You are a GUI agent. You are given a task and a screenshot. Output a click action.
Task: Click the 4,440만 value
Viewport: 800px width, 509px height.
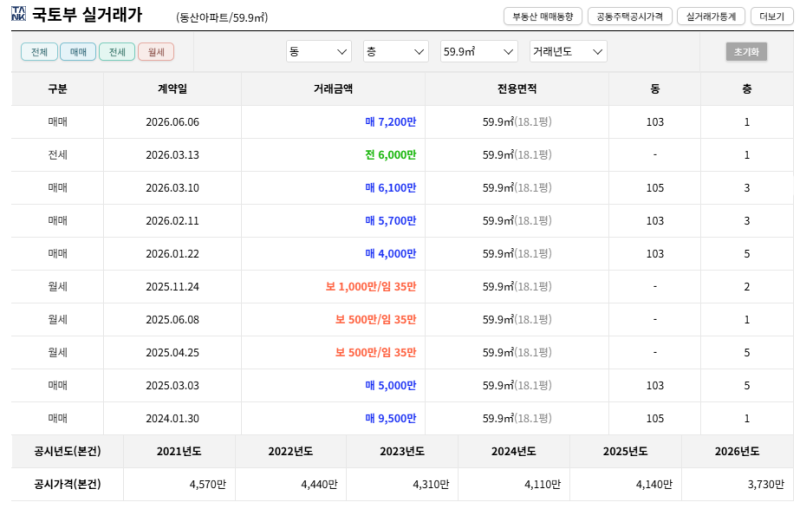coord(319,485)
